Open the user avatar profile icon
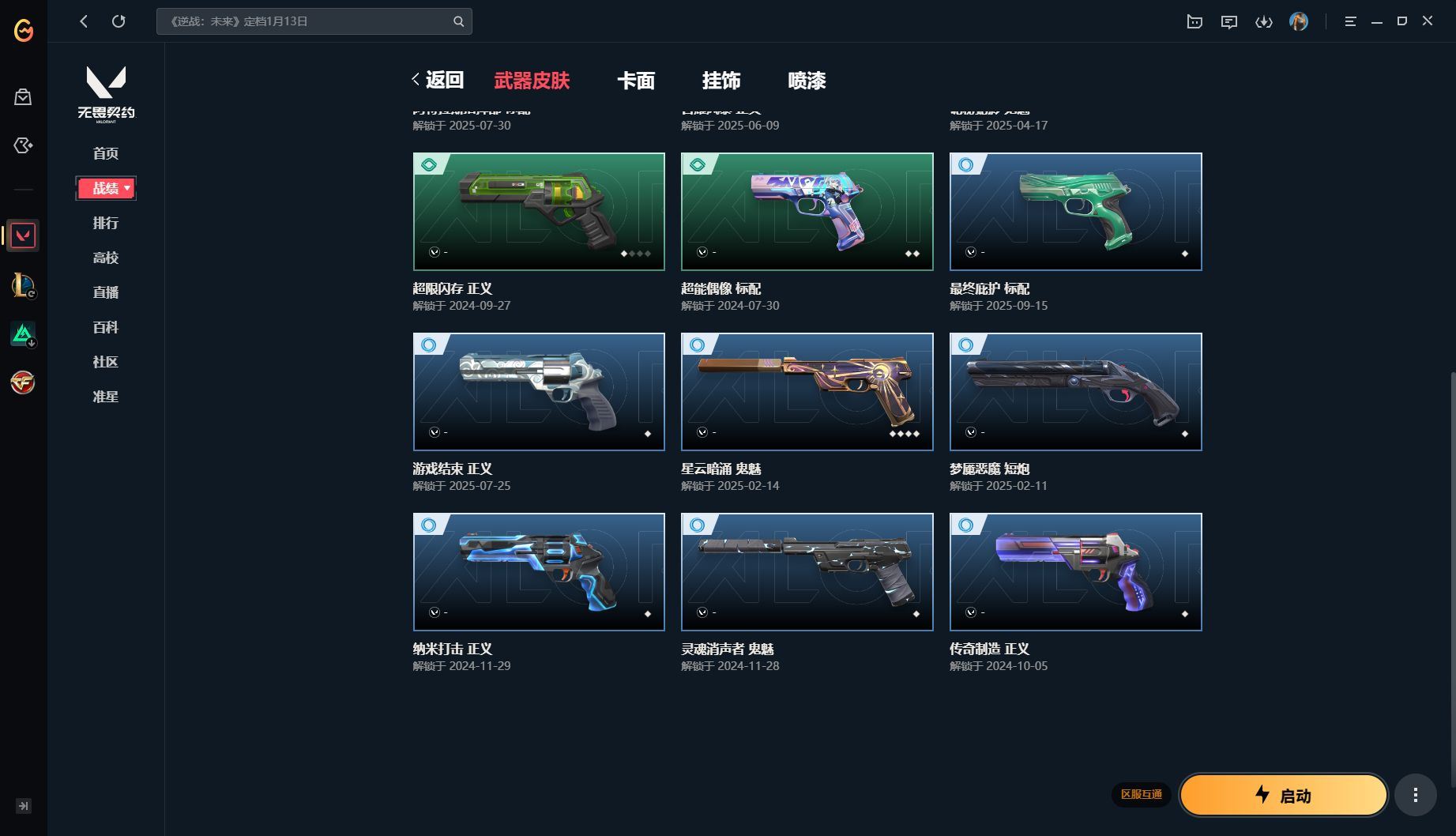The width and height of the screenshot is (1456, 836). 1299,21
